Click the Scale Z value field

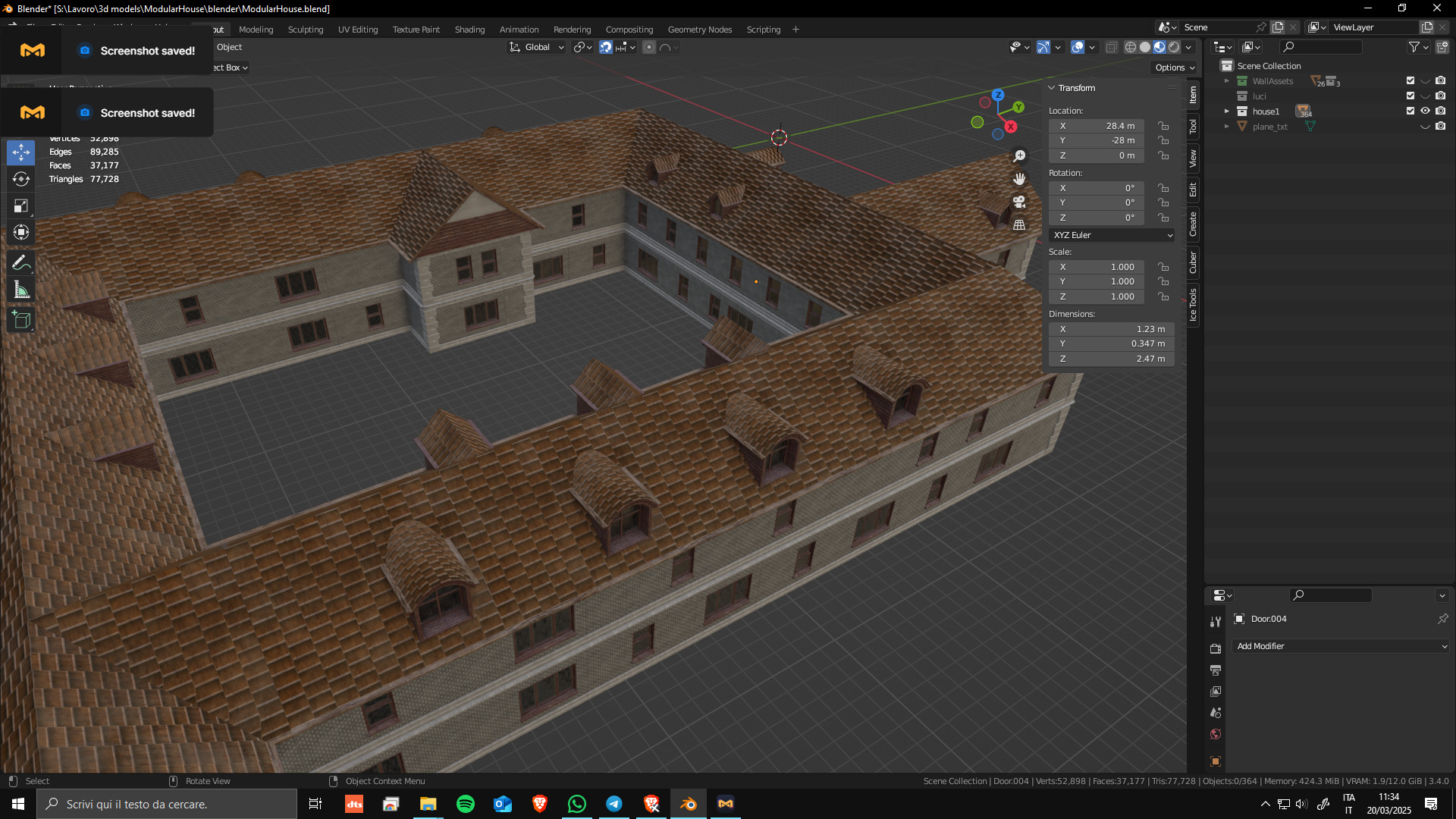click(1097, 297)
